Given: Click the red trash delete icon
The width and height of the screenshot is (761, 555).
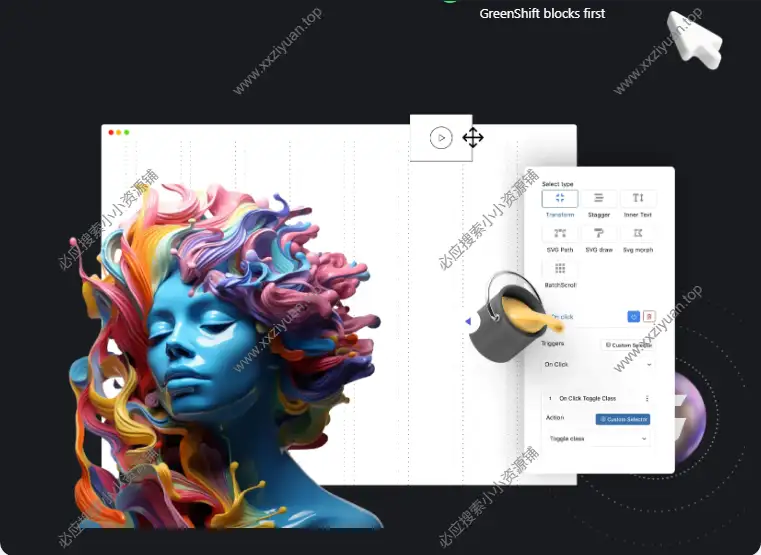Looking at the screenshot, I should (x=649, y=316).
